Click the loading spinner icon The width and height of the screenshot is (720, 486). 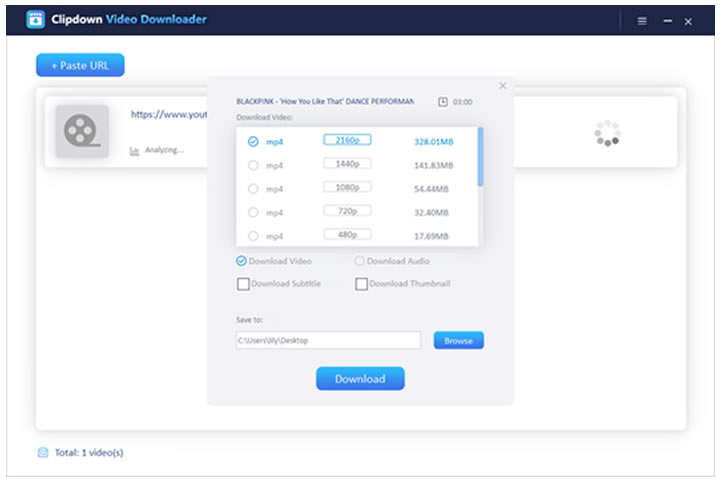pos(607,133)
